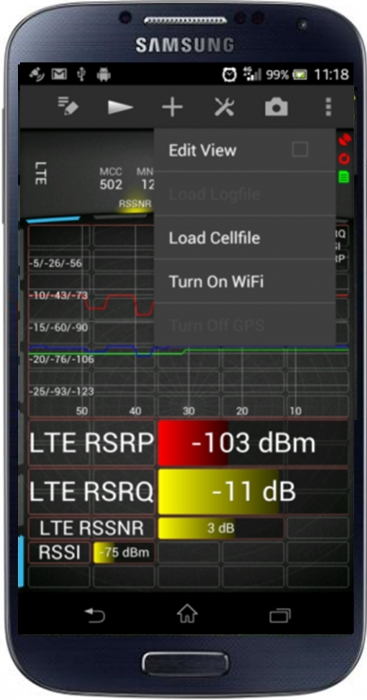The image size is (367, 700).
Task: Open the wrench and screwdriver settings
Action: point(224,107)
